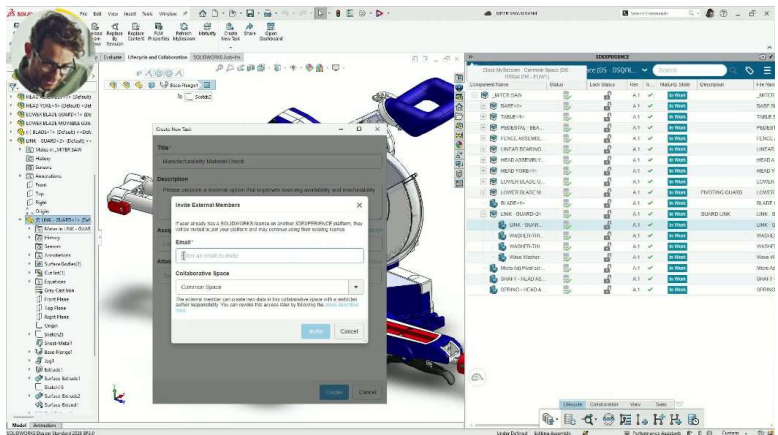778x435 pixels.
Task: Select the cursor Select tool icon
Action: pyautogui.click(x=321, y=13)
